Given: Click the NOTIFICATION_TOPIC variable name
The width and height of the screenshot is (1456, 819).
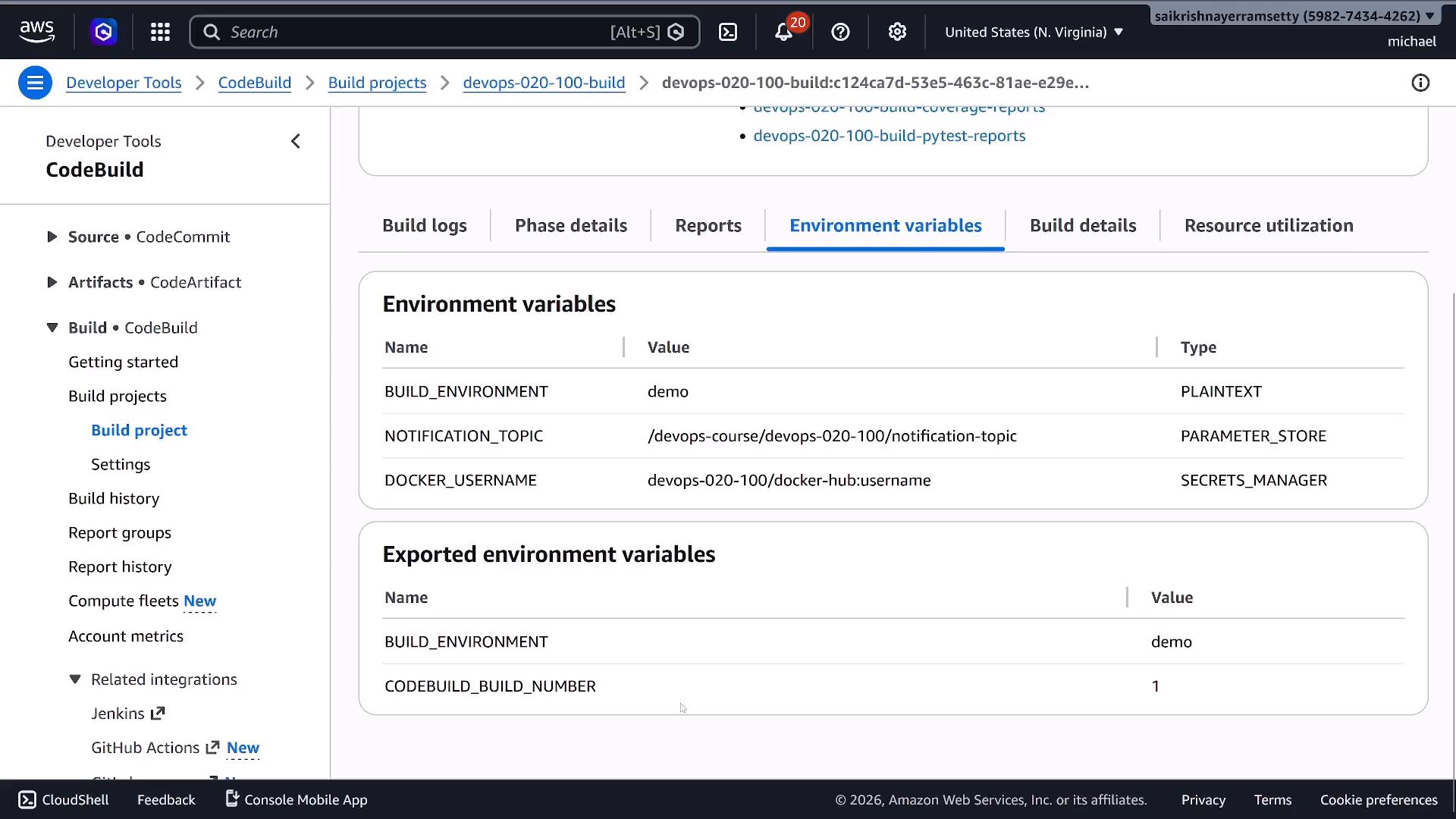Looking at the screenshot, I should [463, 436].
